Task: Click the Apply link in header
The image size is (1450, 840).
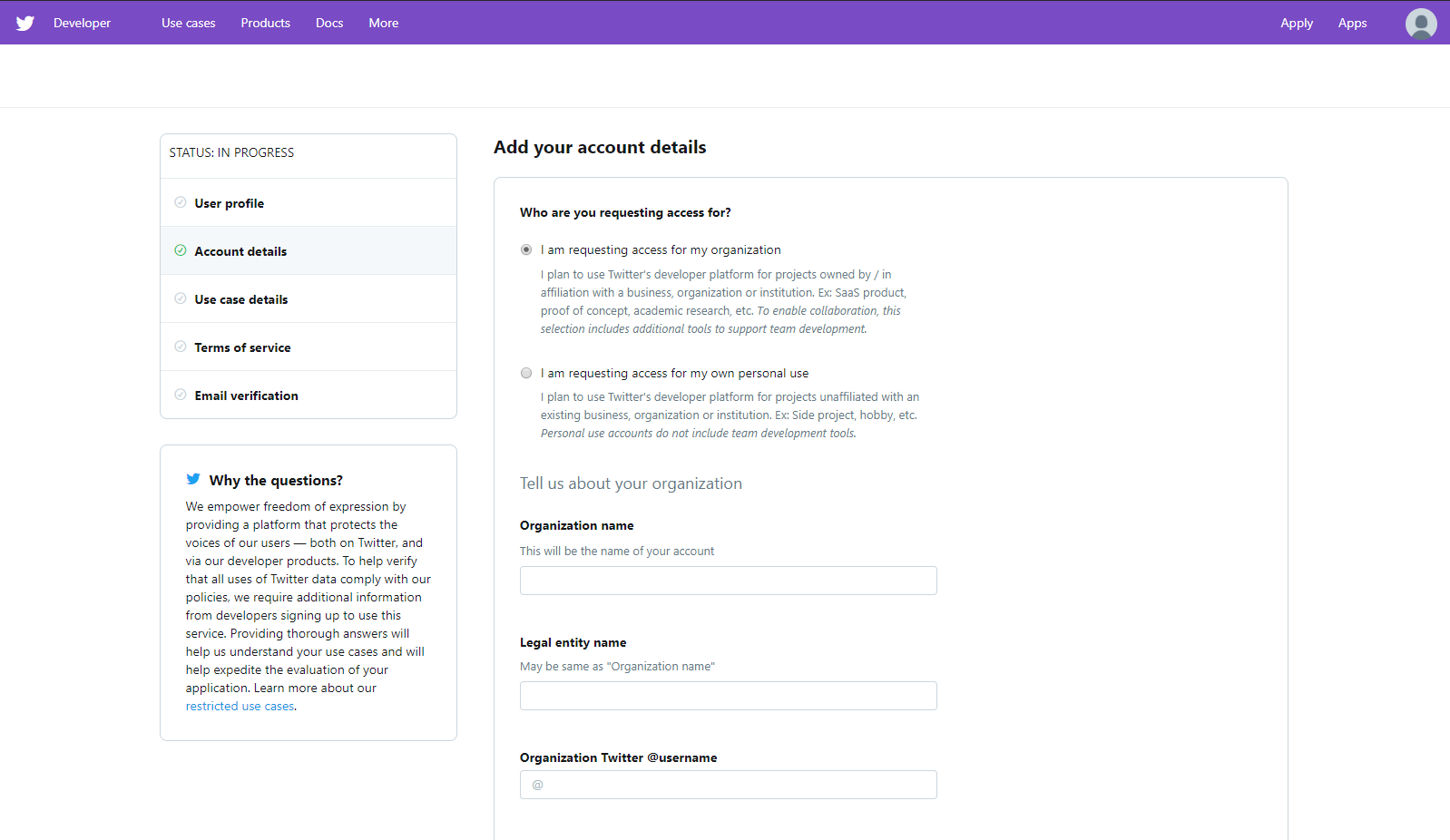Action: (1297, 23)
